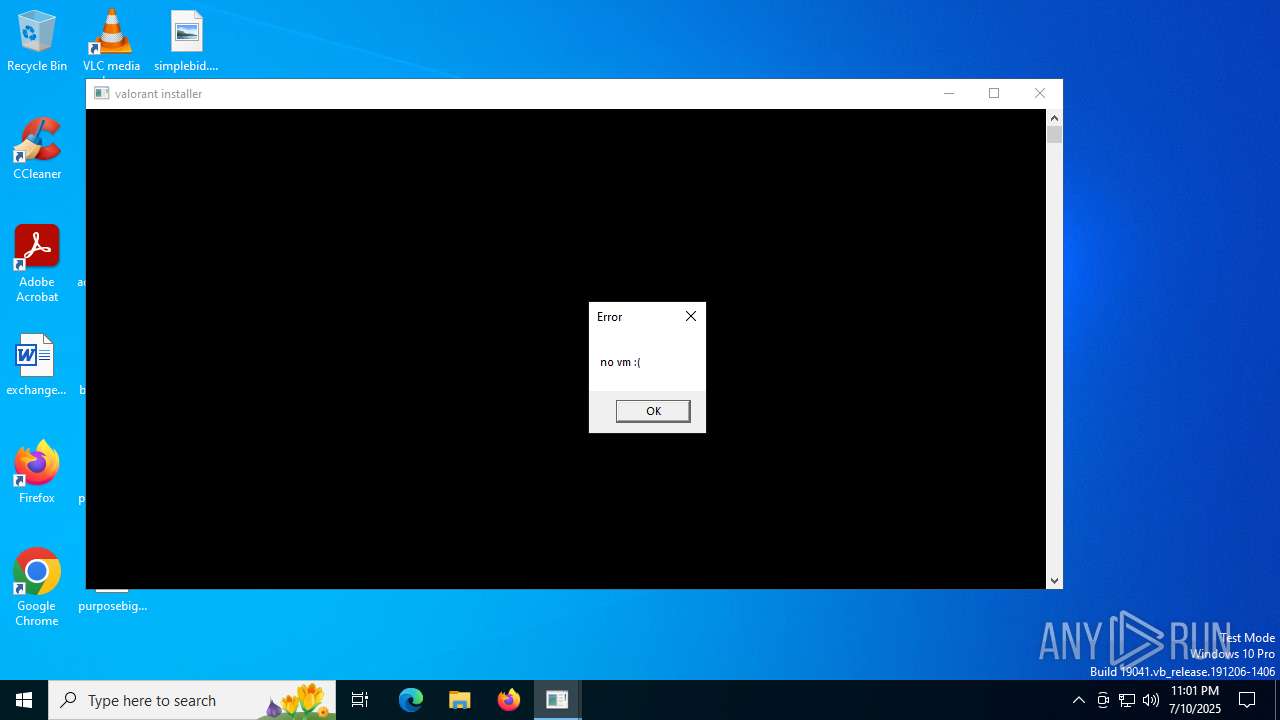Minimize the valorant installer window
1280x720 pixels.
pyautogui.click(x=949, y=93)
